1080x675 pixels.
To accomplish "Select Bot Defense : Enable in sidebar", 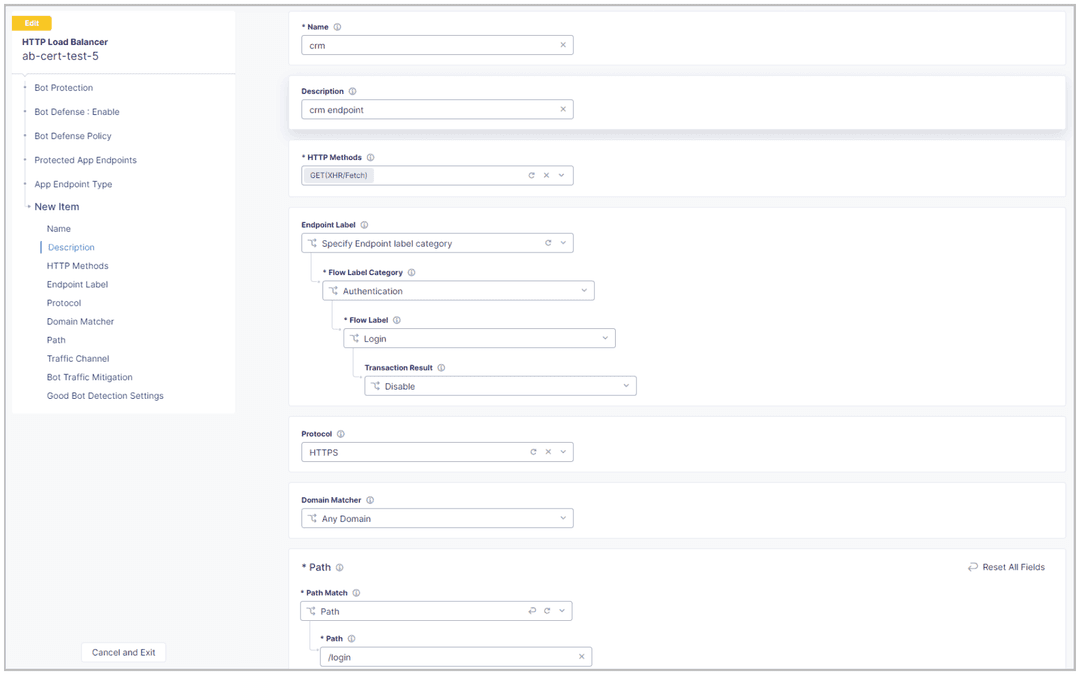I will tap(76, 112).
